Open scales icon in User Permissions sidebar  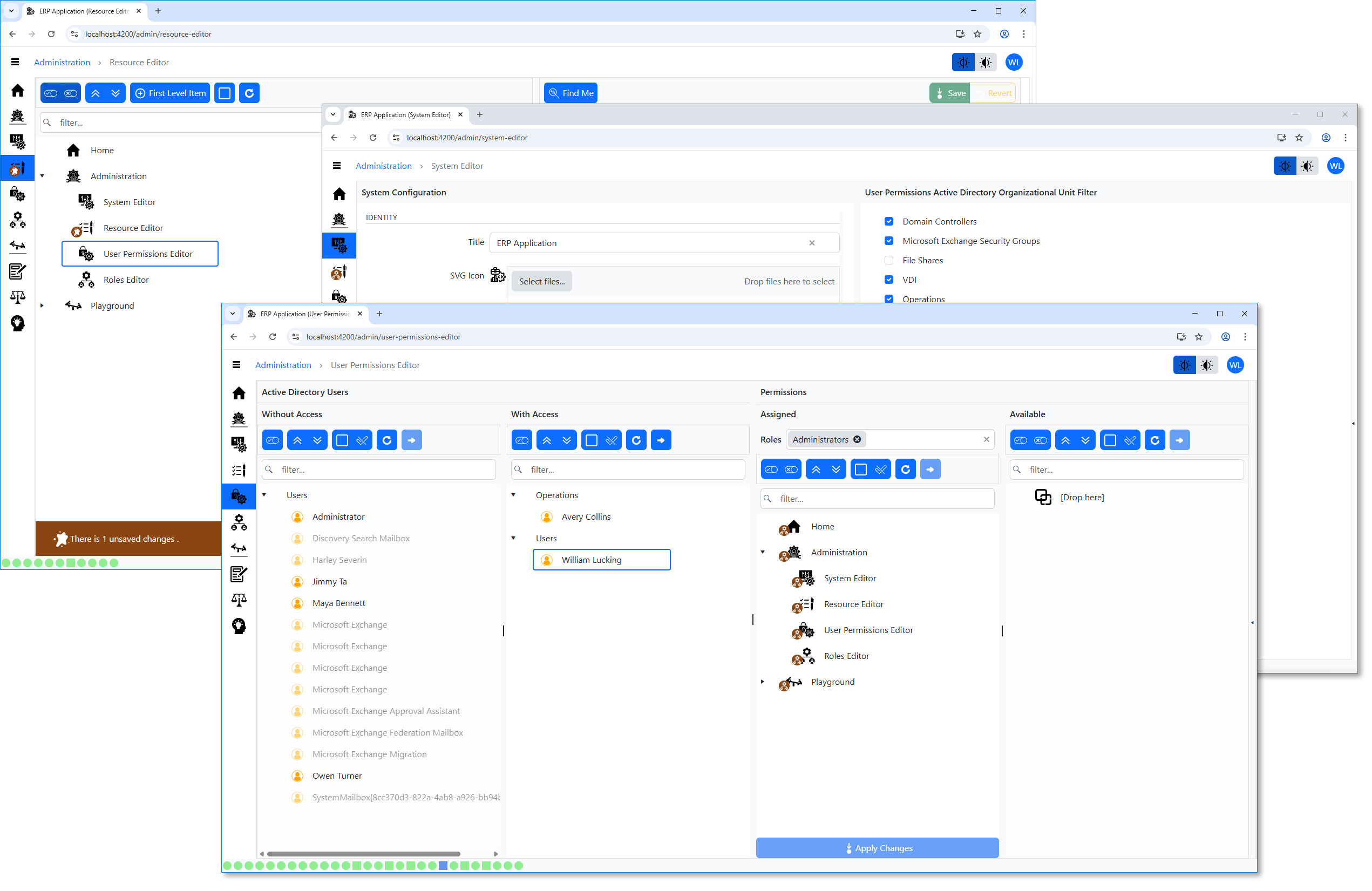coord(239,600)
